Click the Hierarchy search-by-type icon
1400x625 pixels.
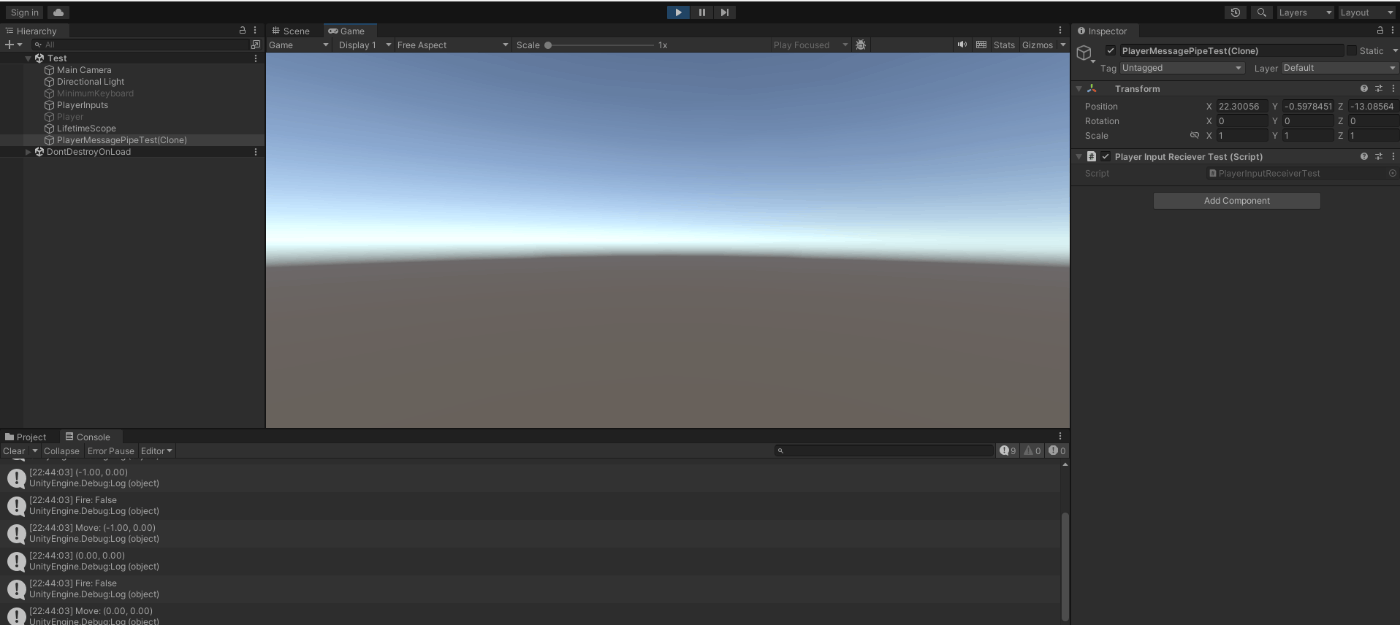(255, 45)
